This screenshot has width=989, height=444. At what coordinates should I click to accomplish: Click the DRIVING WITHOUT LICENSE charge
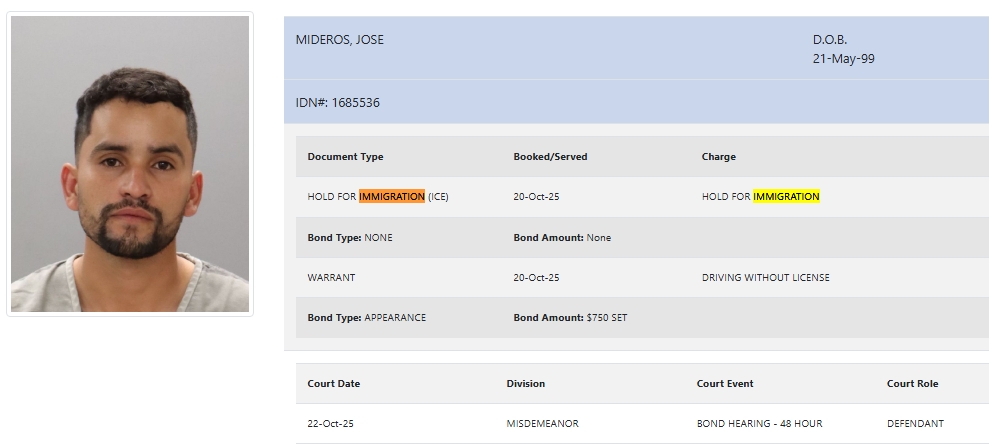pos(765,278)
